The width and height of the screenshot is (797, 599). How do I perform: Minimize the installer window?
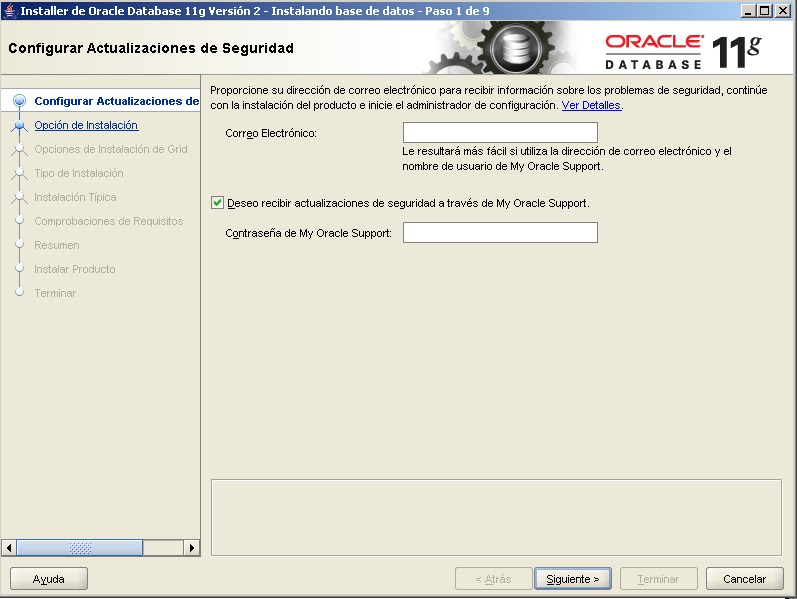tap(747, 11)
